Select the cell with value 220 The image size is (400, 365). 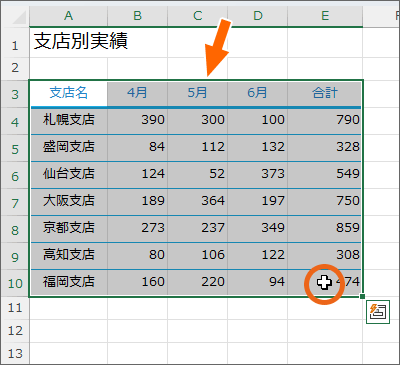point(198,283)
